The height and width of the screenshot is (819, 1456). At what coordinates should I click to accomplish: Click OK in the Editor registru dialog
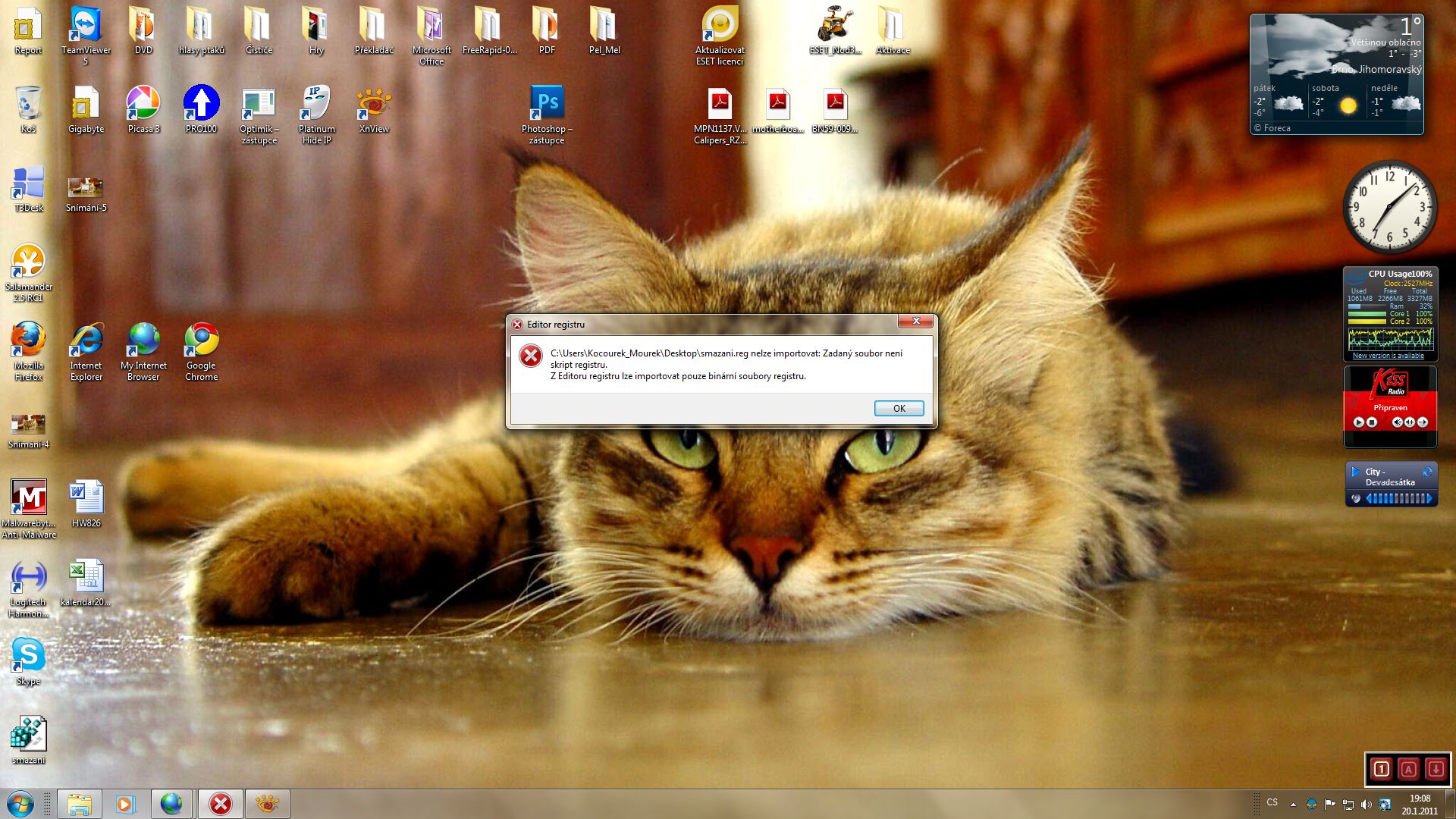899,408
